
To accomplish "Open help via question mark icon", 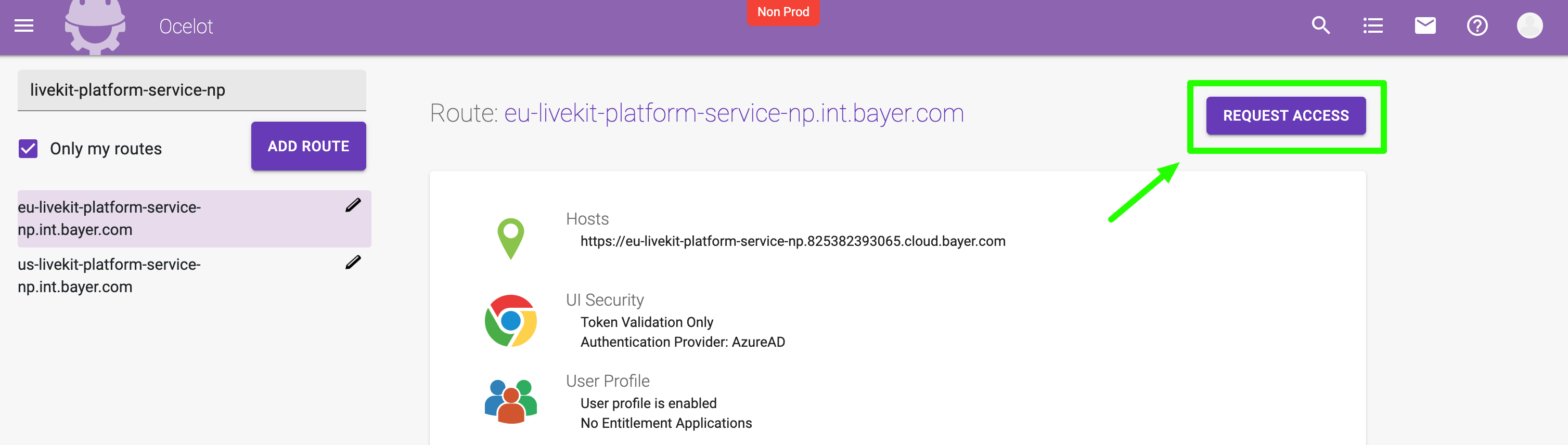I will [1477, 25].
